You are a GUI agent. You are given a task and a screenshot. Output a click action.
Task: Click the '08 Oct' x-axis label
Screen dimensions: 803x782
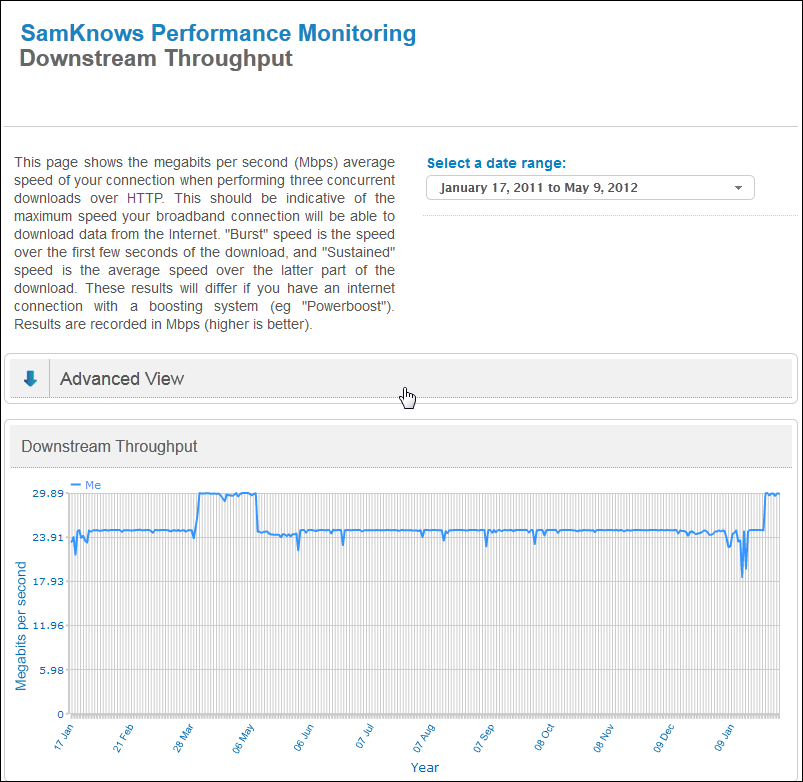[x=544, y=737]
